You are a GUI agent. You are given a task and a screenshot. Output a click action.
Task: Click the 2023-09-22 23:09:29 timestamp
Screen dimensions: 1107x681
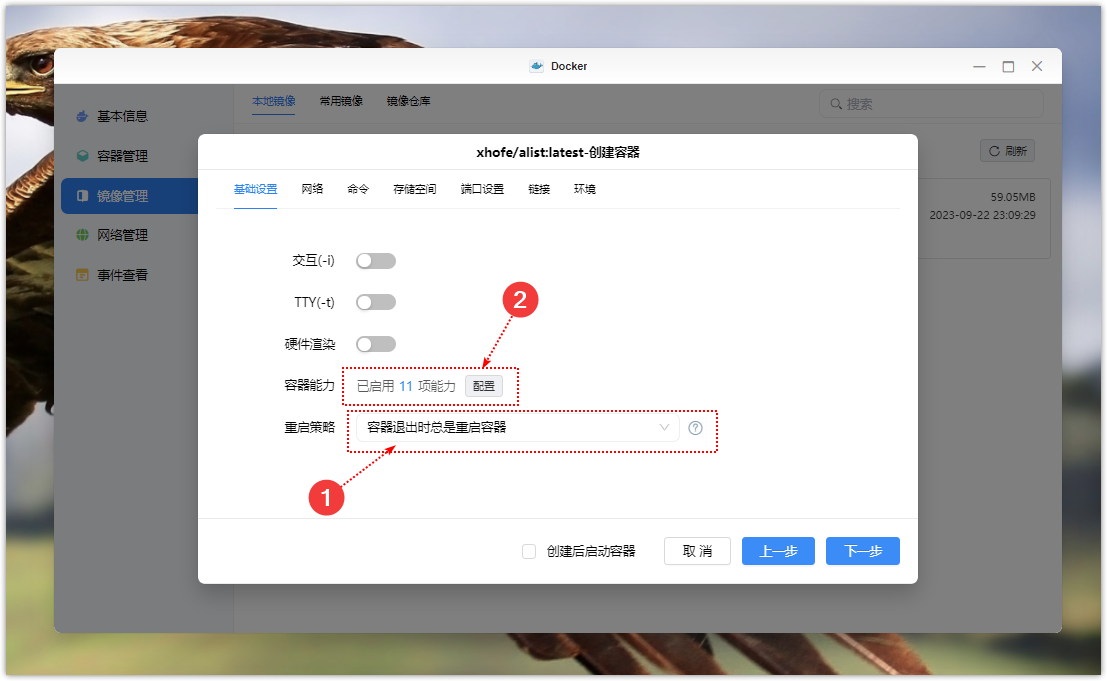[982, 215]
